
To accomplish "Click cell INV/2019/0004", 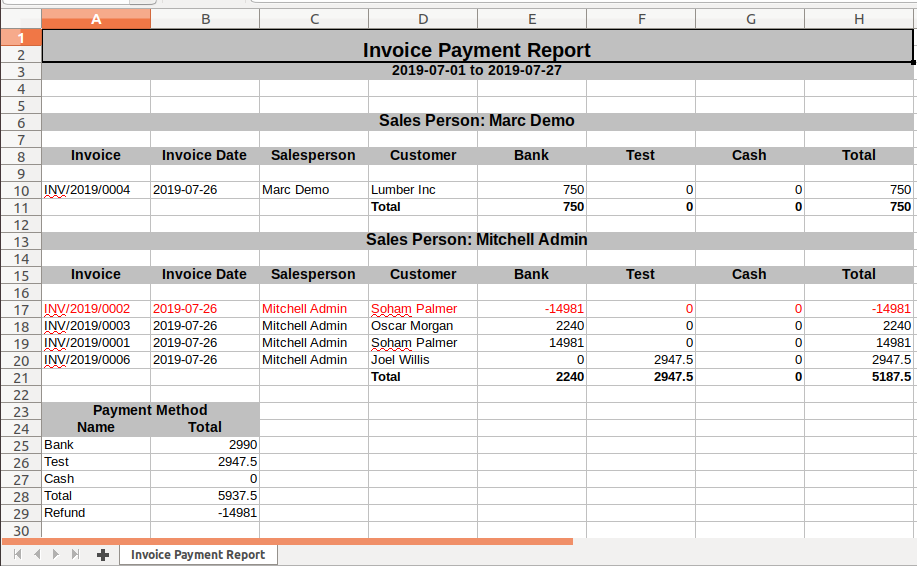I will (x=96, y=190).
